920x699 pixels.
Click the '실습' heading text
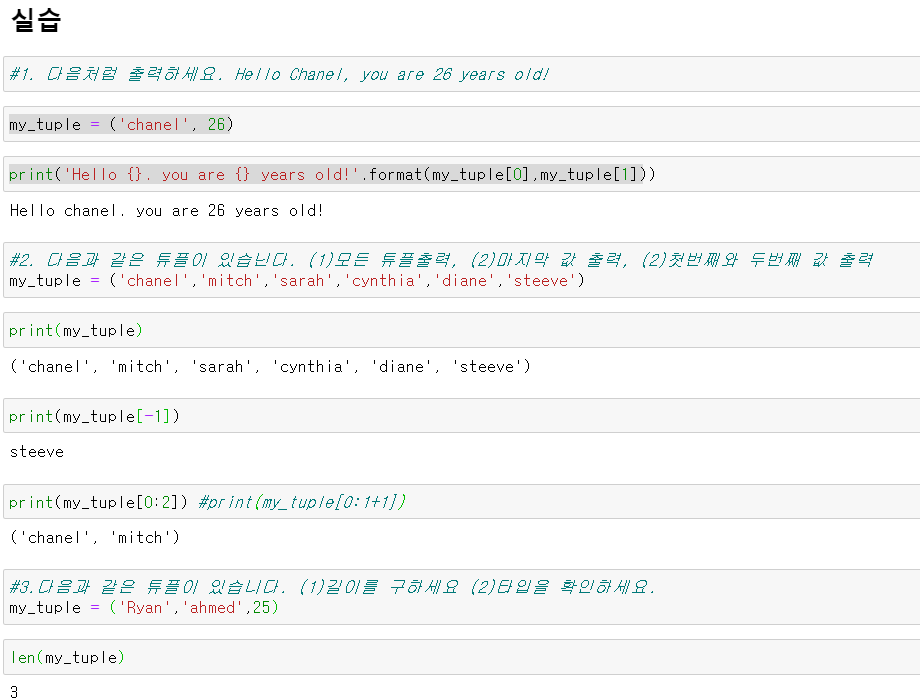click(x=36, y=21)
